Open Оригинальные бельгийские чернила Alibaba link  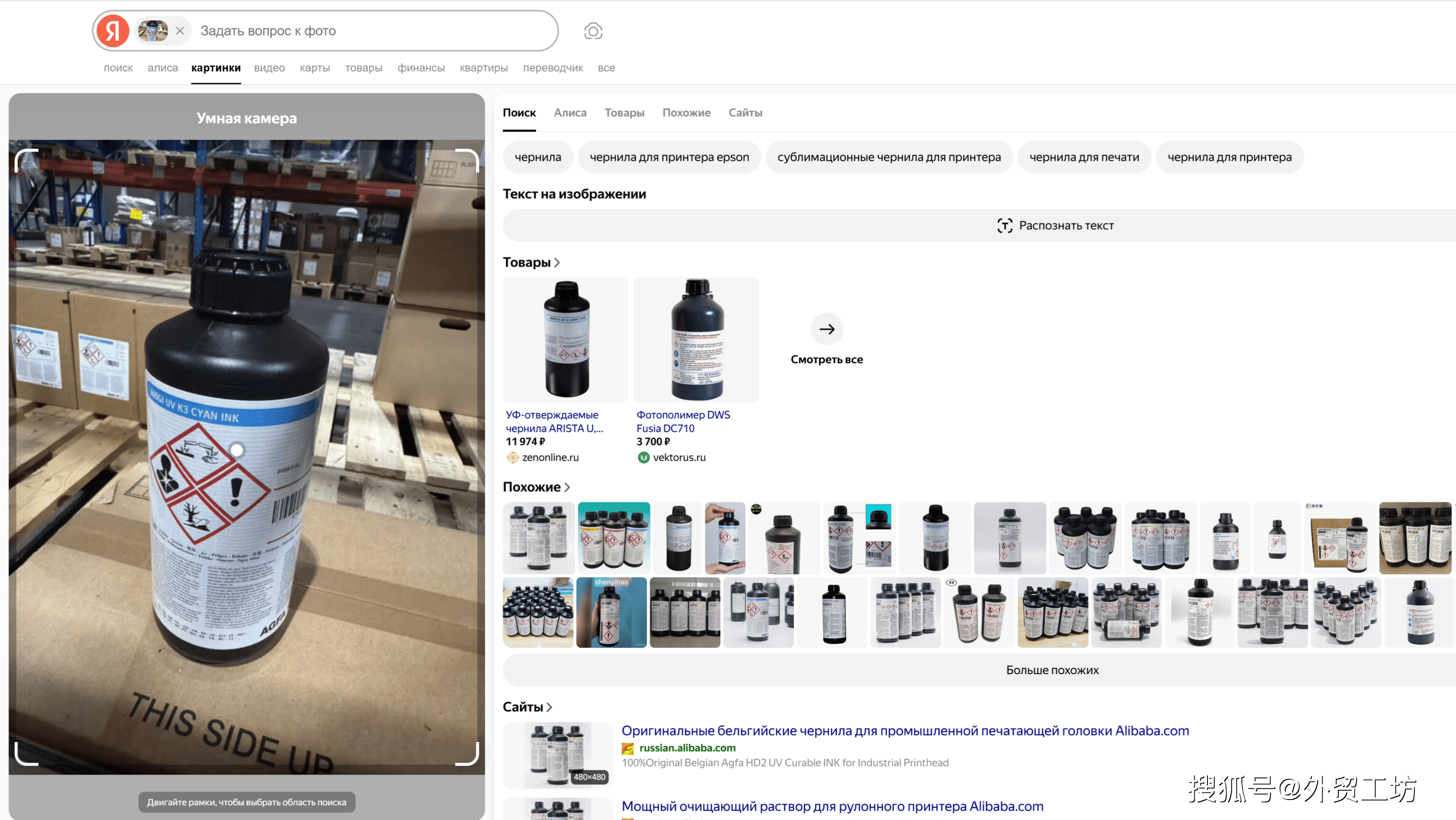click(x=905, y=731)
